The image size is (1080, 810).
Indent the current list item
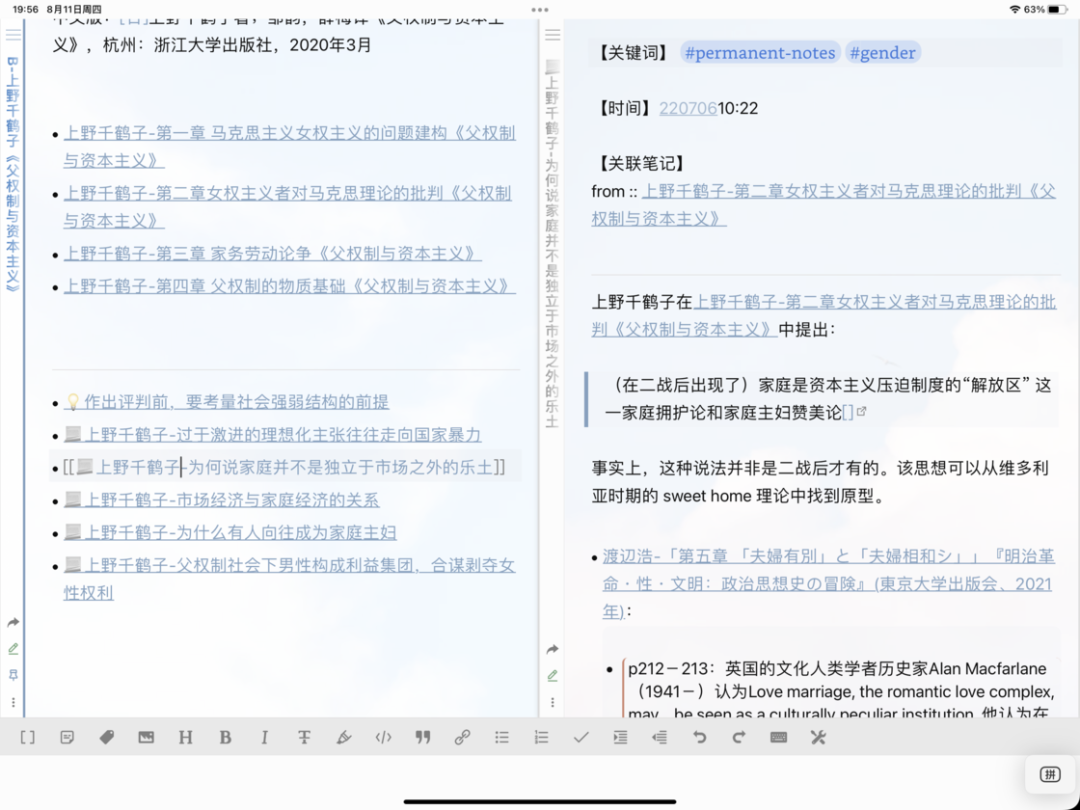[x=620, y=738]
